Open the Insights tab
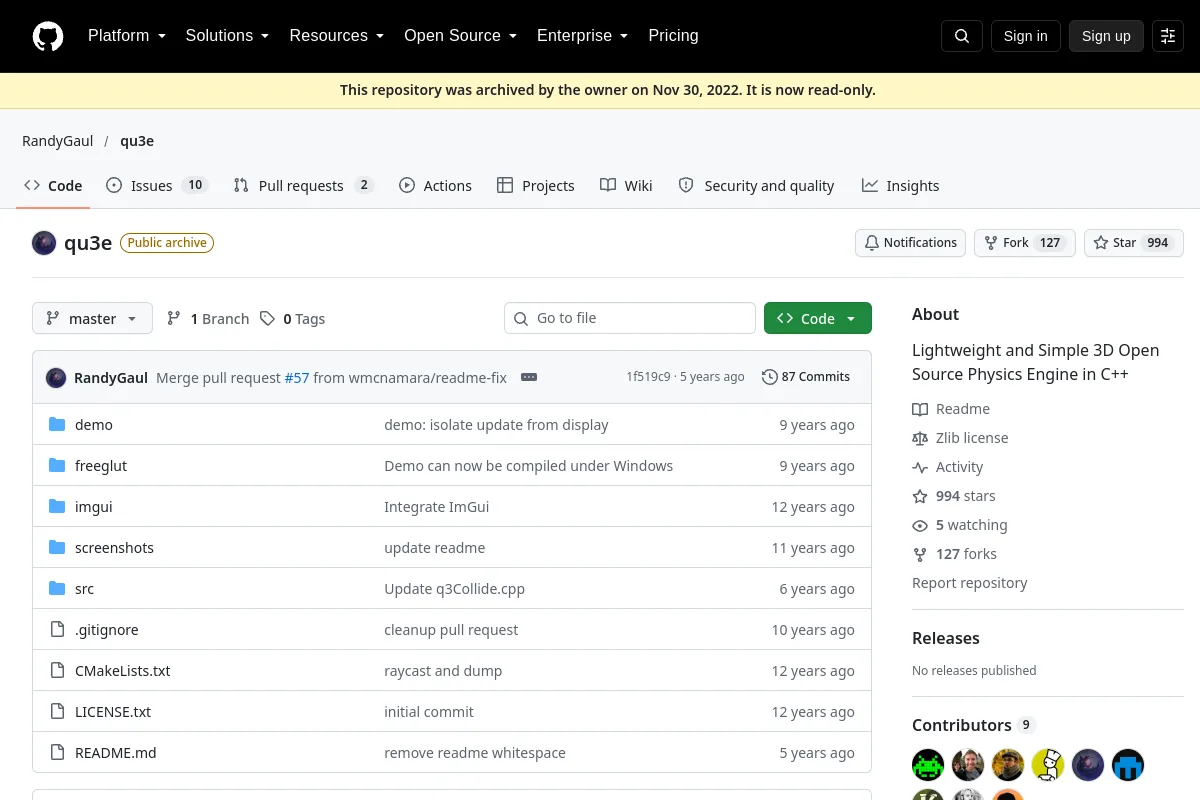The width and height of the screenshot is (1200, 800). [901, 186]
